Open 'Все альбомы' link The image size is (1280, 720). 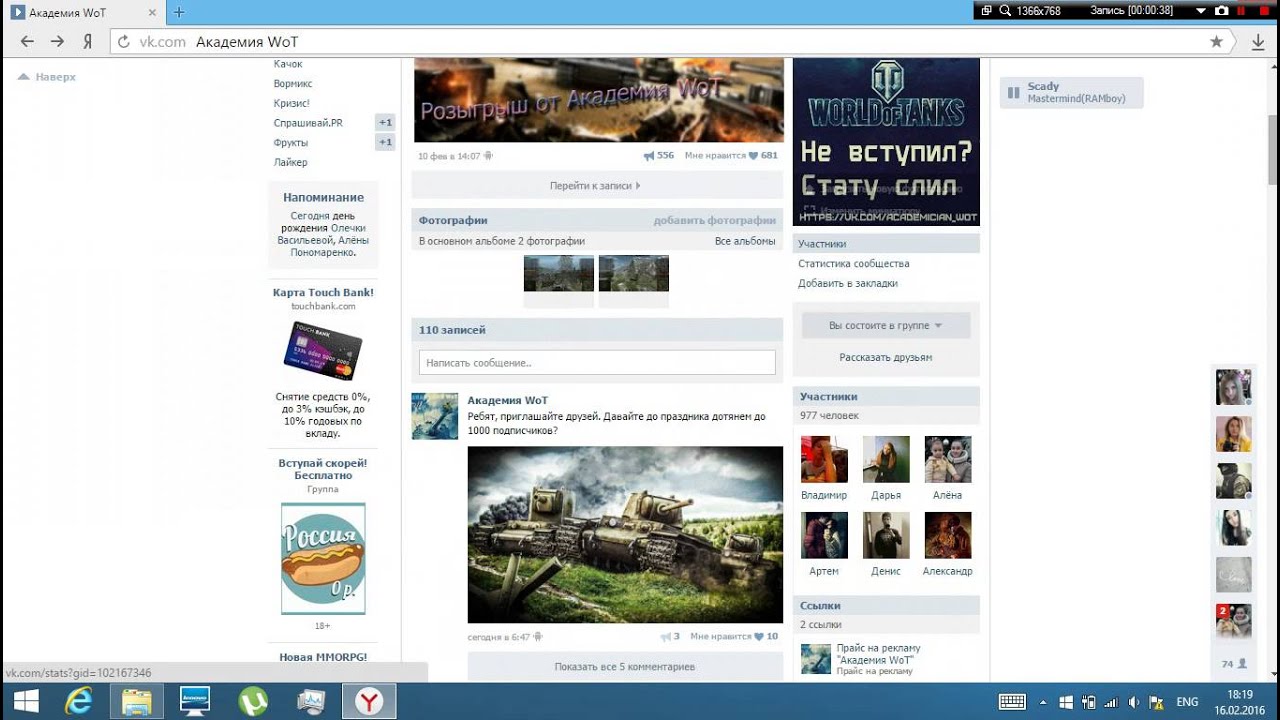(745, 241)
